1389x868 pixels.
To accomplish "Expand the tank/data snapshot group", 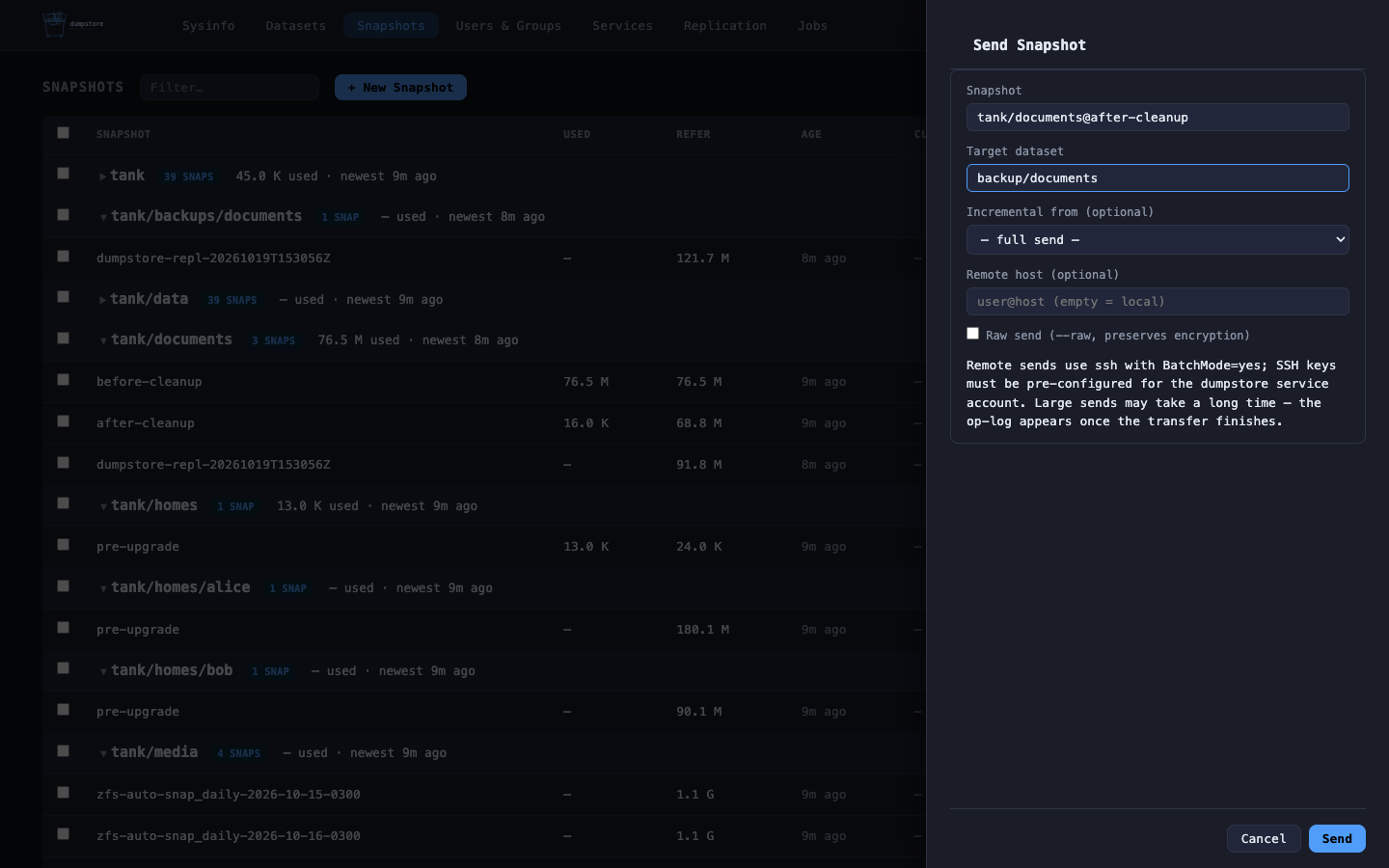I will point(102,300).
